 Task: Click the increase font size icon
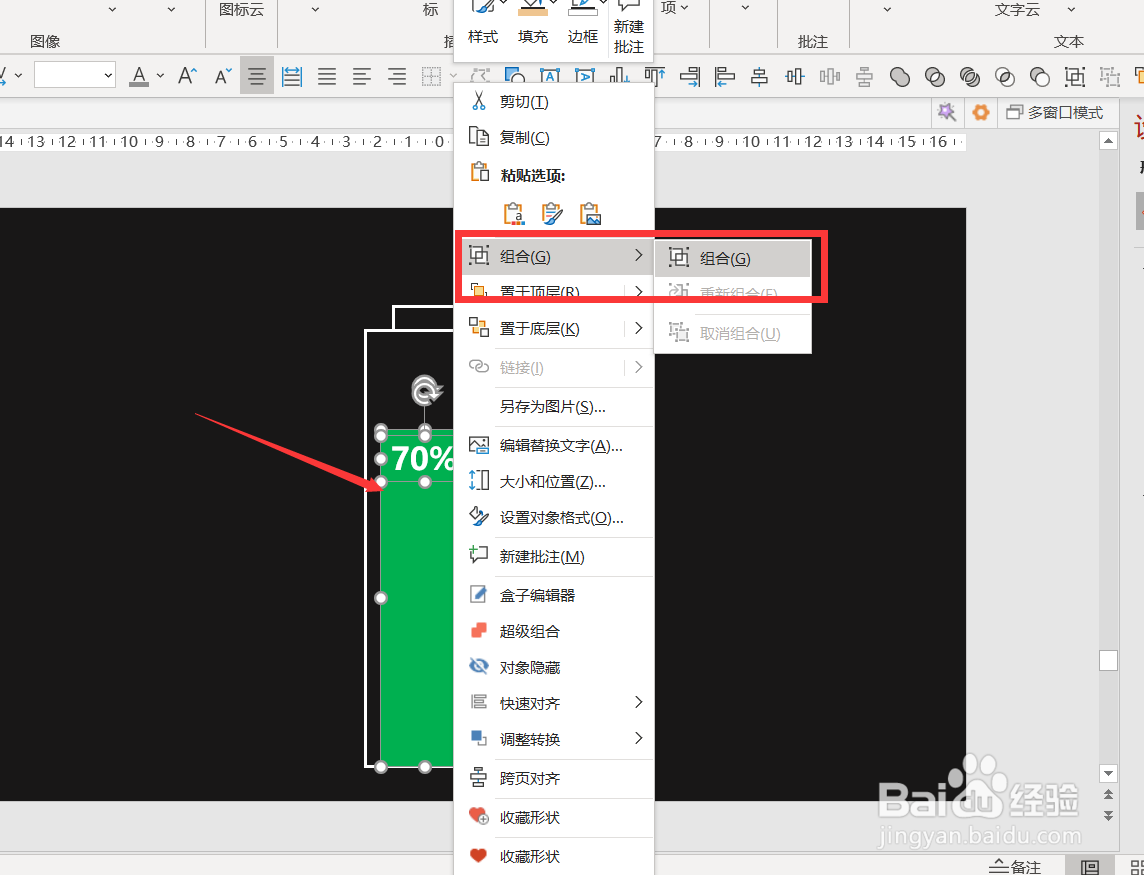186,75
